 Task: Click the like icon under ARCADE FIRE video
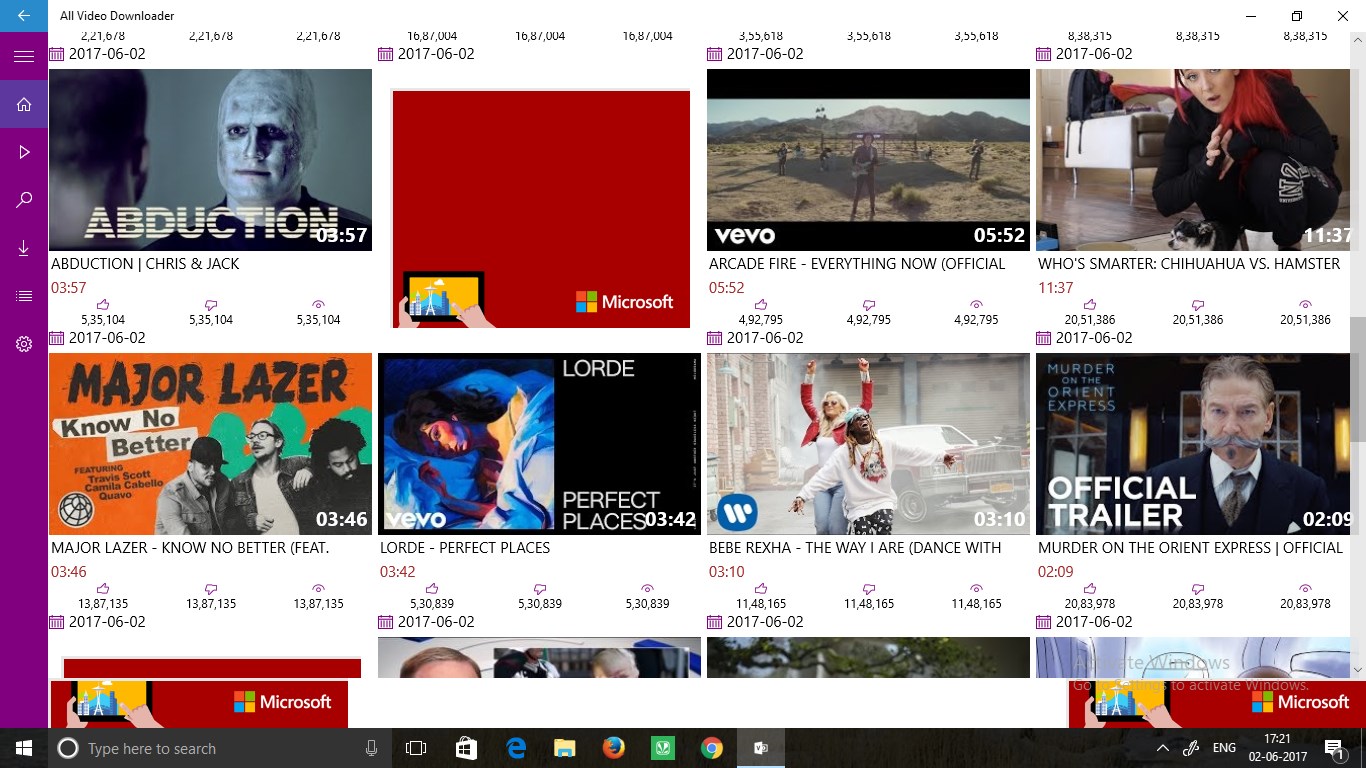761,305
